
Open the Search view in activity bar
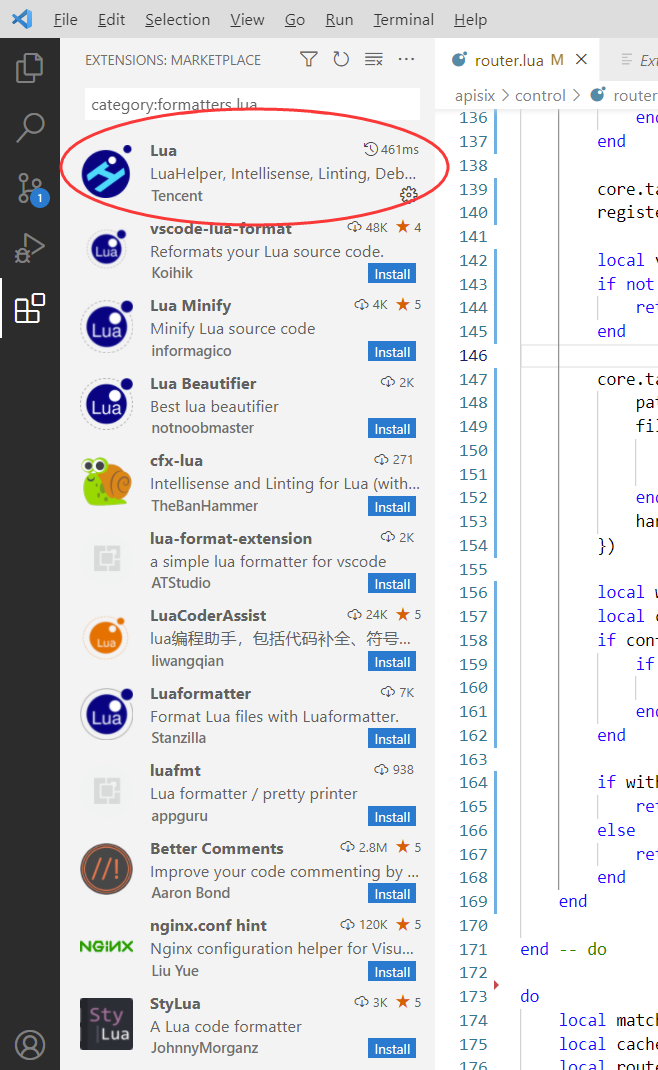point(29,128)
